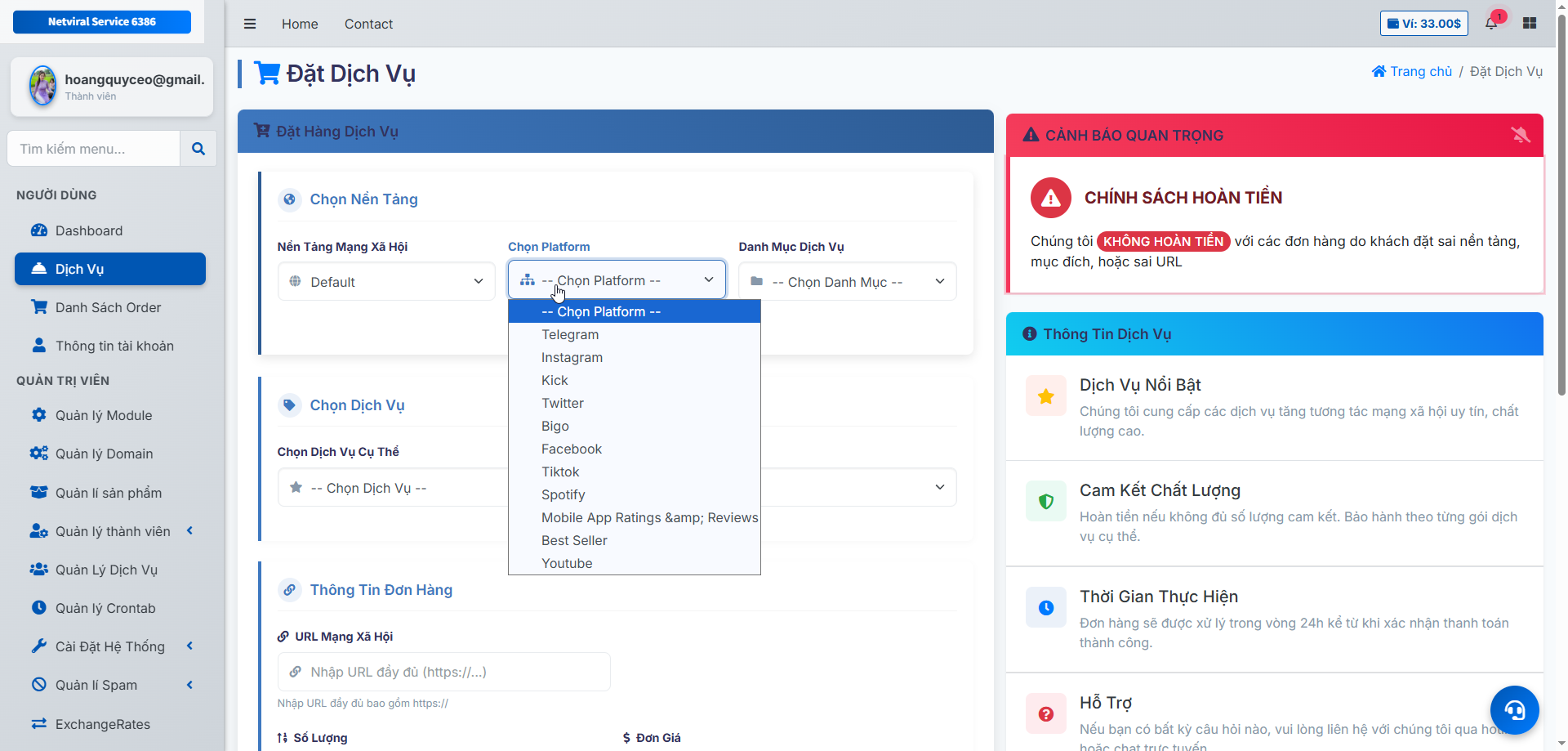Click the search magnifier button in sidebar

click(198, 149)
